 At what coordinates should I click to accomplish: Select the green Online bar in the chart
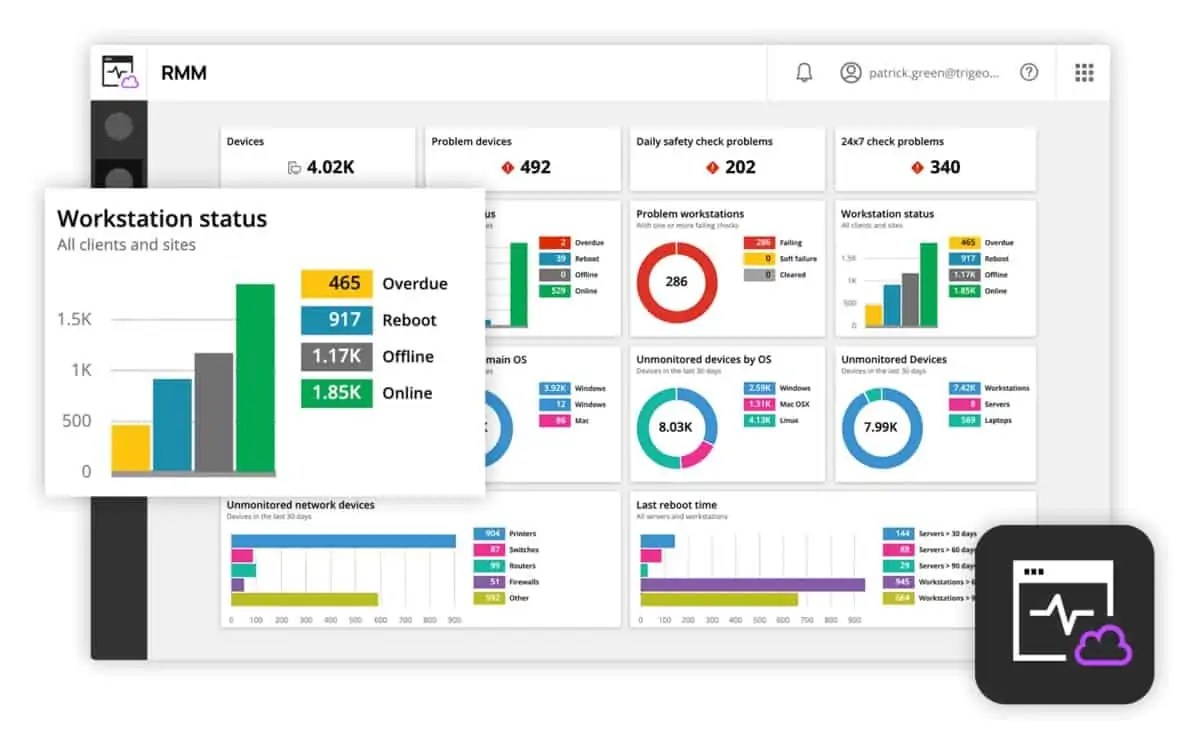(x=253, y=380)
